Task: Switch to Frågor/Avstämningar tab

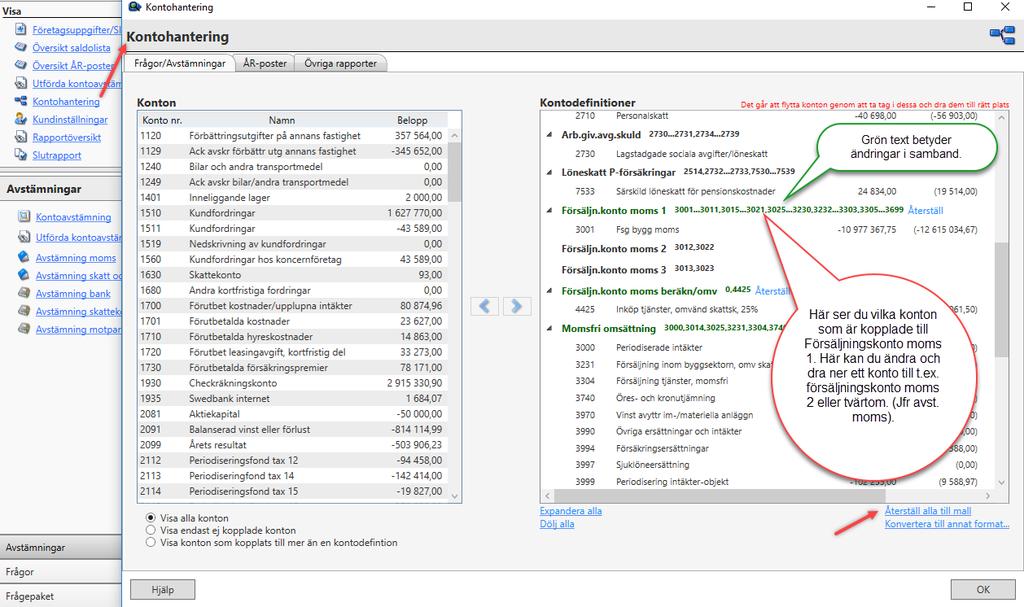Action: tap(180, 63)
